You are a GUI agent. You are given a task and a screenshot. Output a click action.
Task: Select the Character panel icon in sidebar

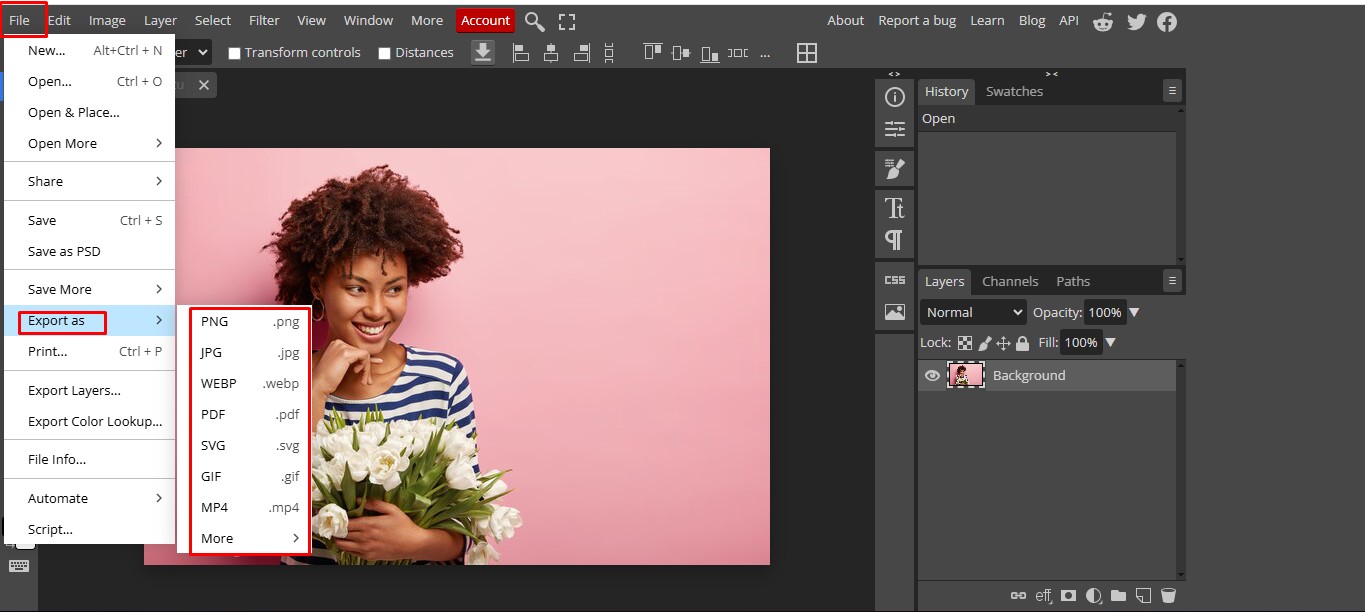click(x=893, y=207)
